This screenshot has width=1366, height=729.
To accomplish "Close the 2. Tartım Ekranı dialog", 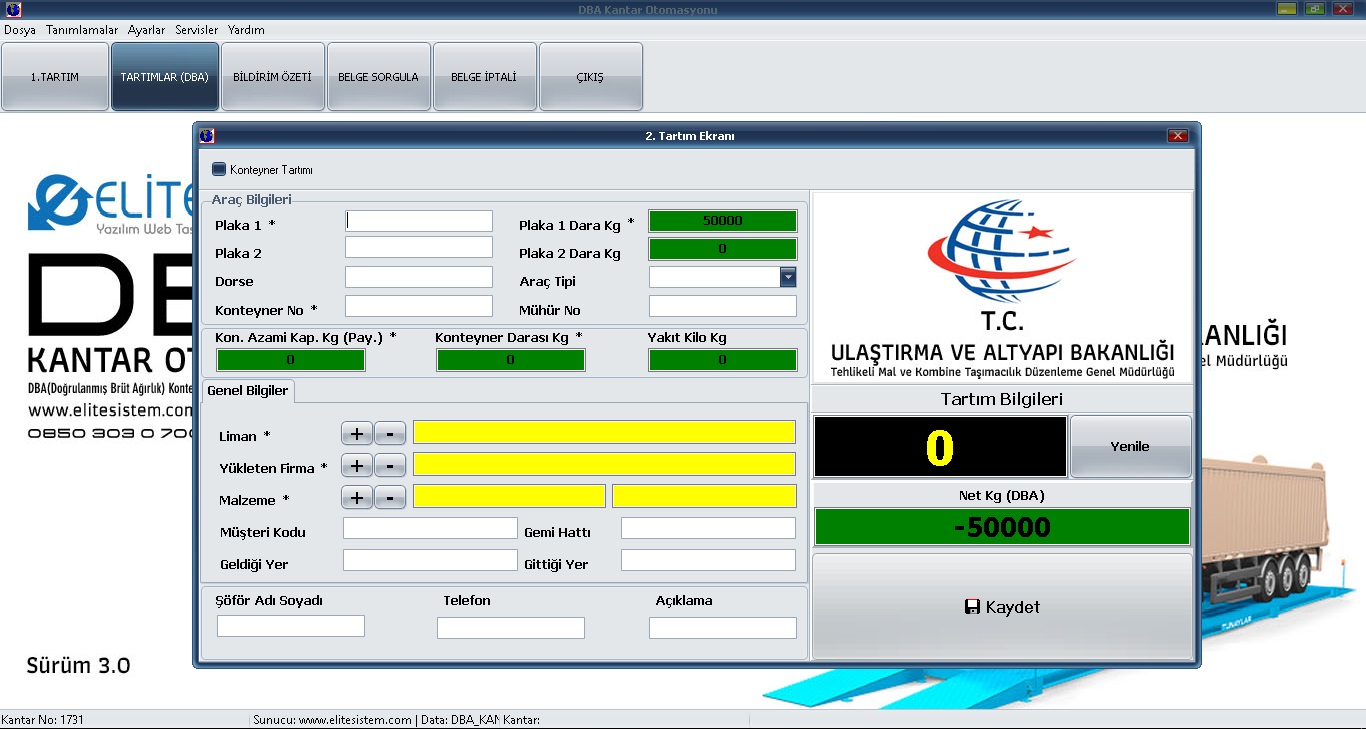I will click(1177, 136).
